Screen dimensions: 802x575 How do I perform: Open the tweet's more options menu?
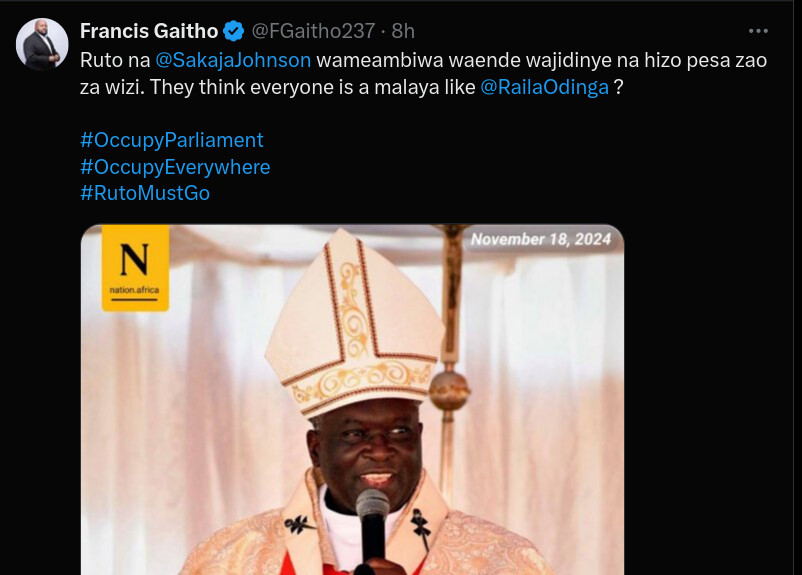coord(758,31)
